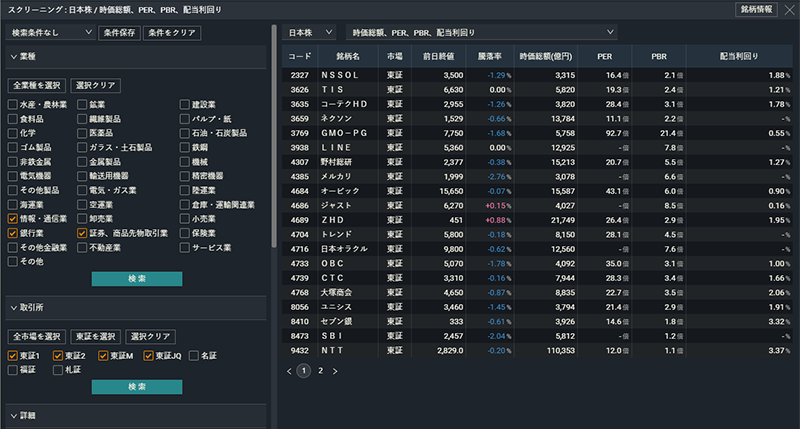Select results page 1
The height and width of the screenshot is (429, 800).
pyautogui.click(x=304, y=371)
